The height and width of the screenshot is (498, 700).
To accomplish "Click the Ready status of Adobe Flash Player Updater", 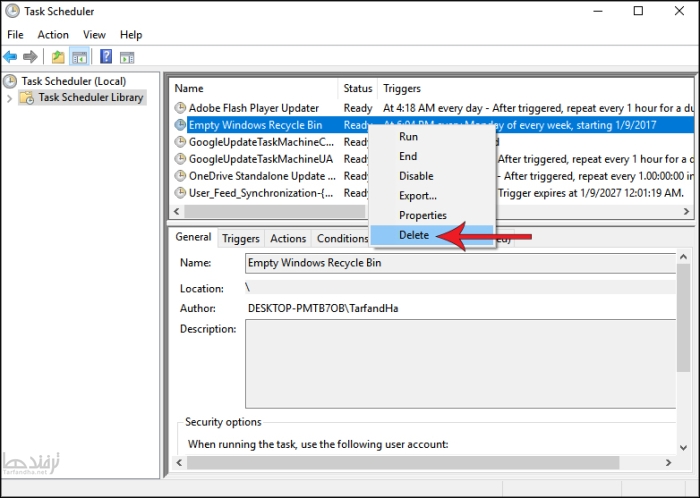I will (358, 108).
